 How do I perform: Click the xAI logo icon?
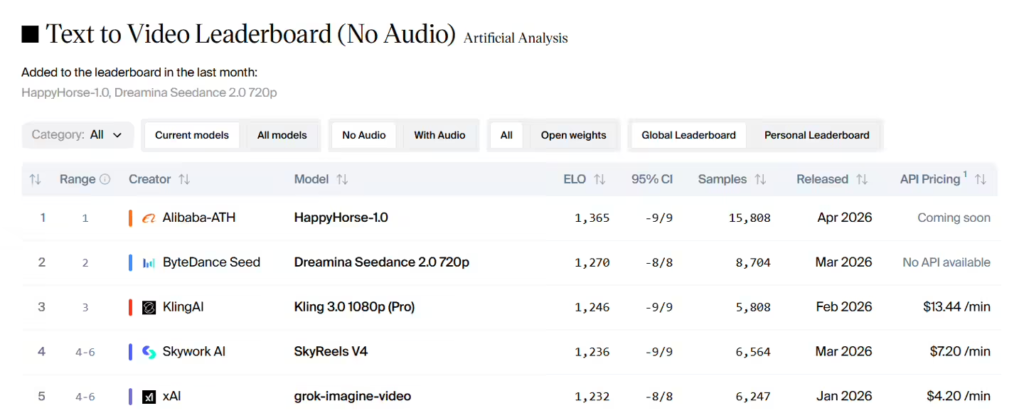coord(149,396)
